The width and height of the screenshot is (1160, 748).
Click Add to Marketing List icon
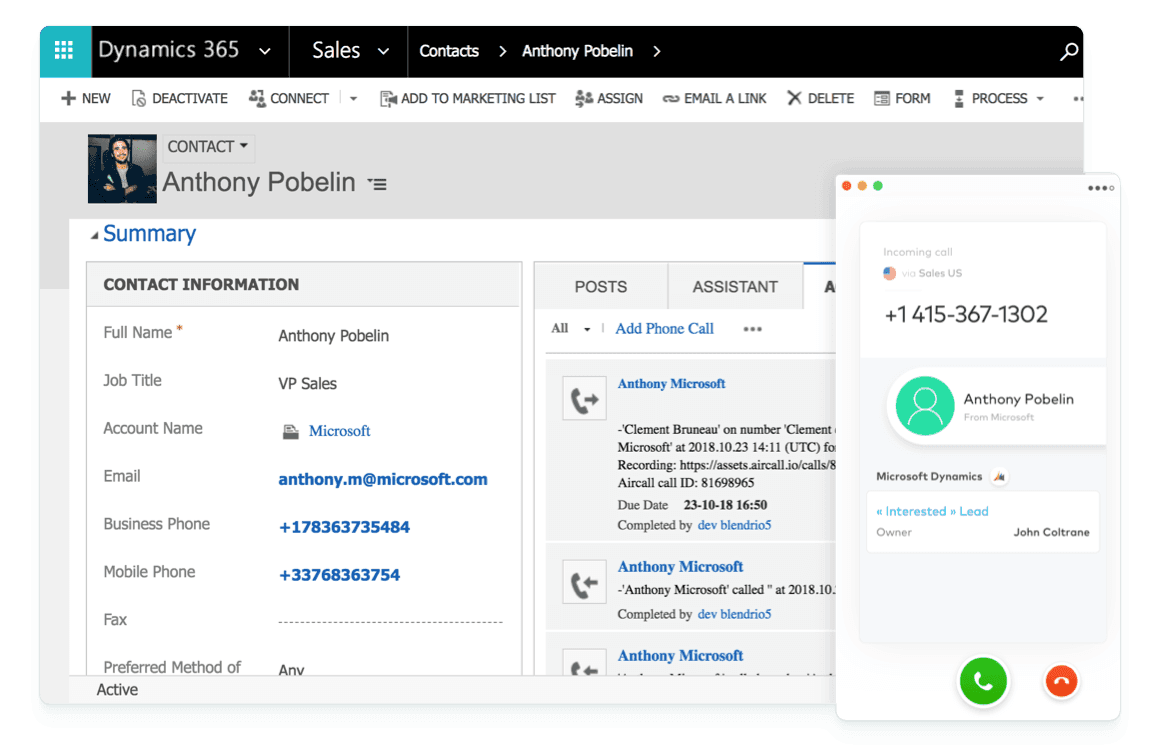pos(388,98)
